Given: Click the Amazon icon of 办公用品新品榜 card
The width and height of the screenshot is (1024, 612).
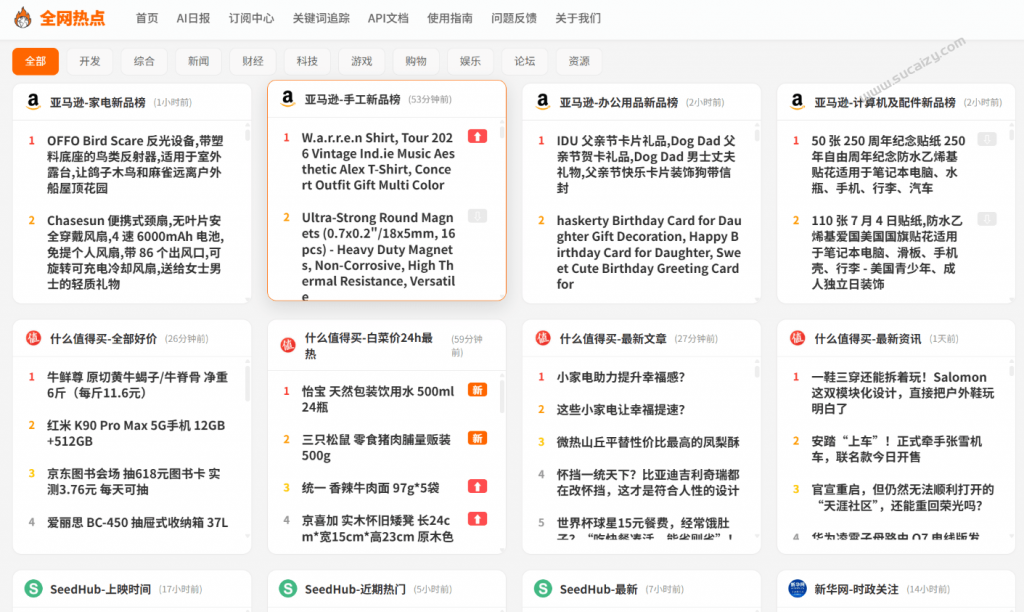Looking at the screenshot, I should (542, 102).
